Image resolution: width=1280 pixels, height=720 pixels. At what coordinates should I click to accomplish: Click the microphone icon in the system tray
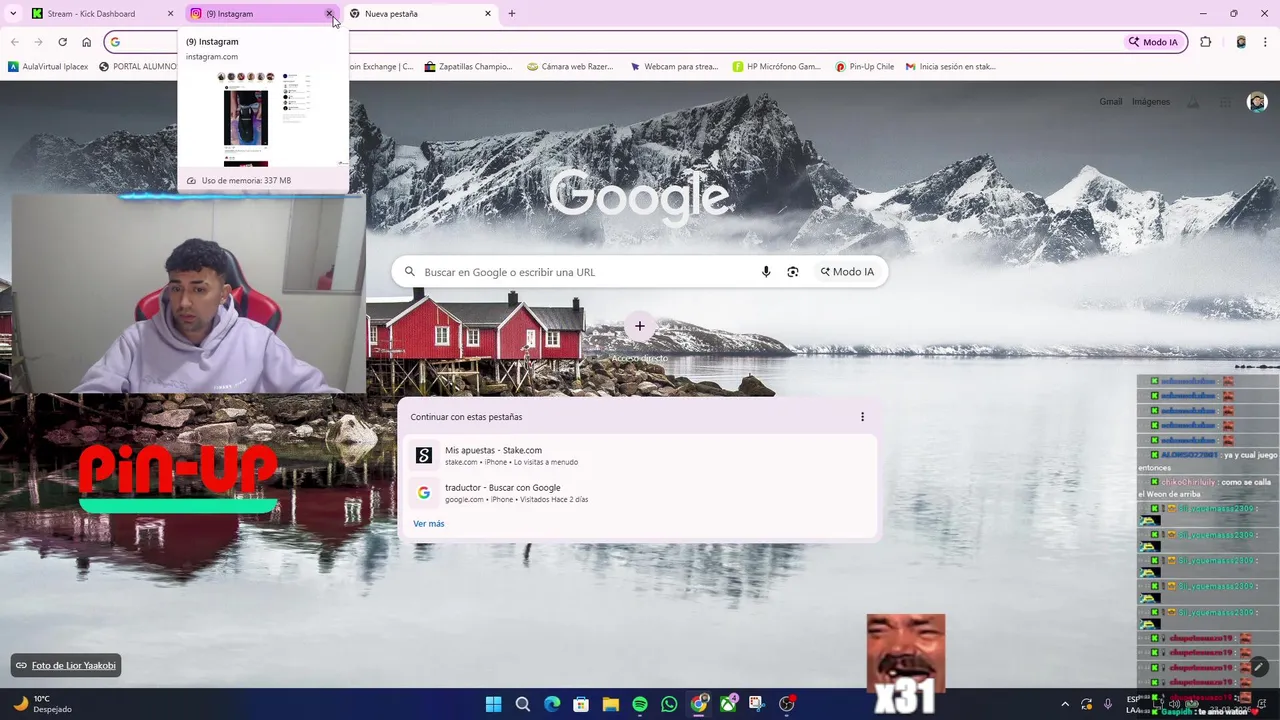[x=1108, y=704]
